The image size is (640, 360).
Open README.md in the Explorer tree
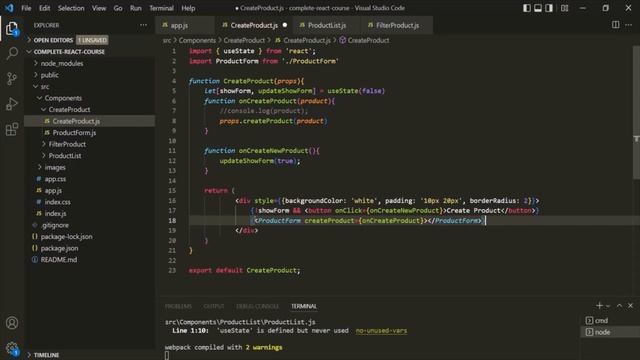[x=90, y=260]
